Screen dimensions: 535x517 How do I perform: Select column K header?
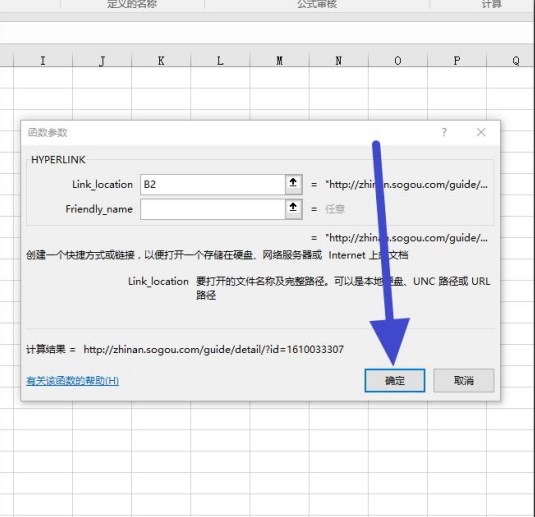161,60
